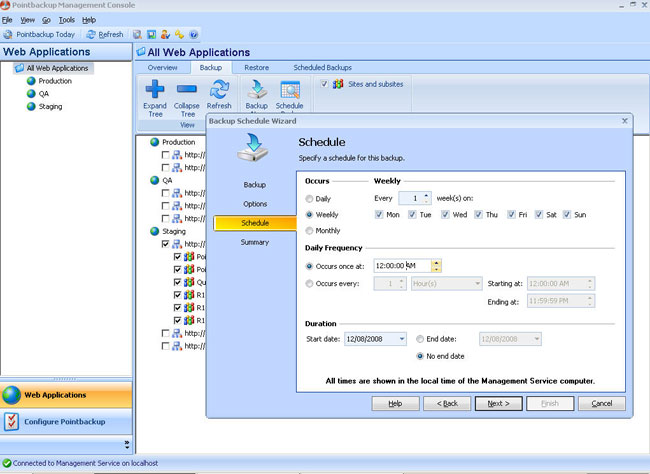Click the green connected status icon
This screenshot has height=474, width=650.
pyautogui.click(x=7, y=463)
